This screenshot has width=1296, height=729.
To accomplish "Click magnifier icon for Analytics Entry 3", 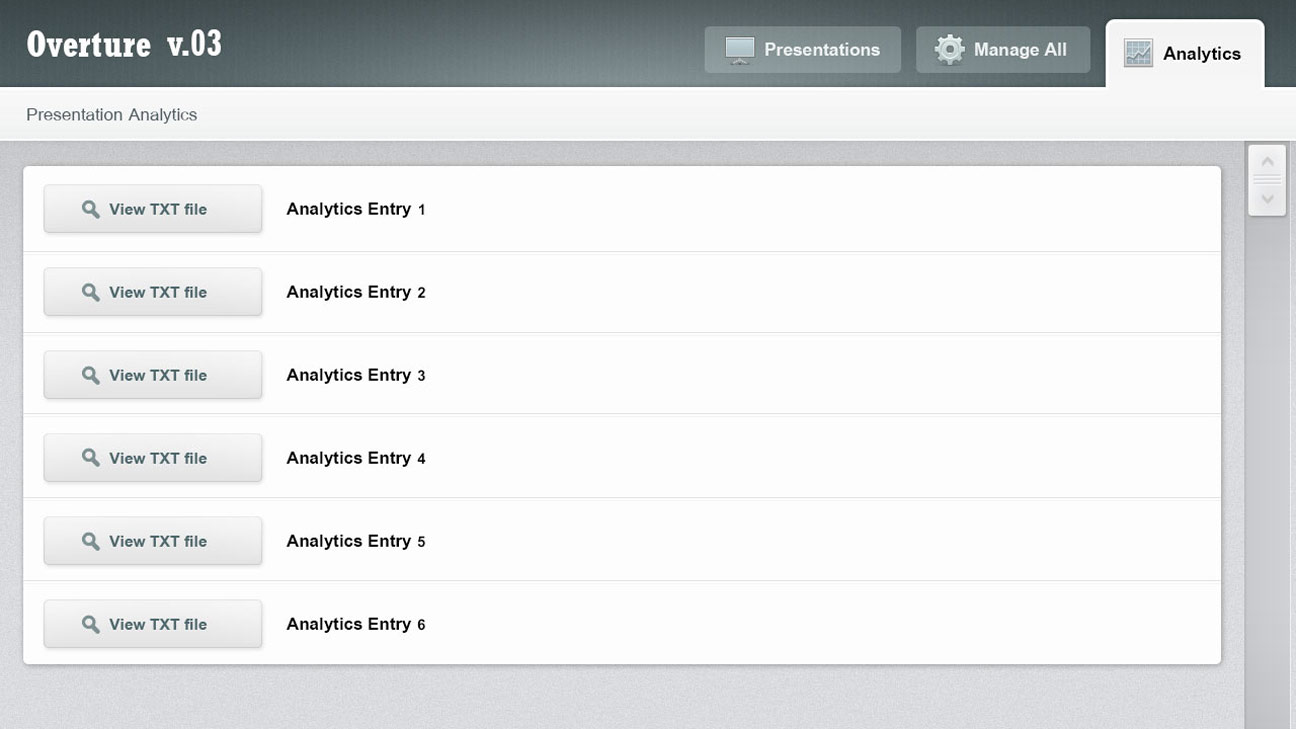I will 91,375.
